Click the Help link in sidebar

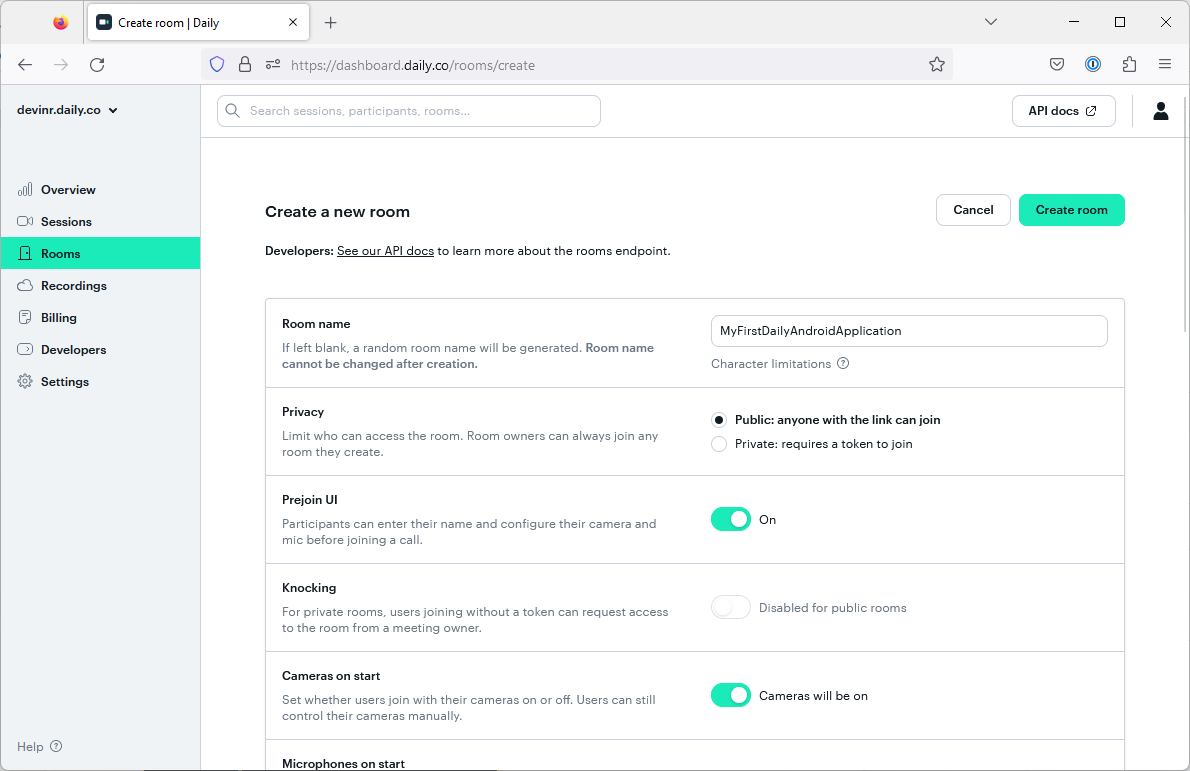click(30, 747)
